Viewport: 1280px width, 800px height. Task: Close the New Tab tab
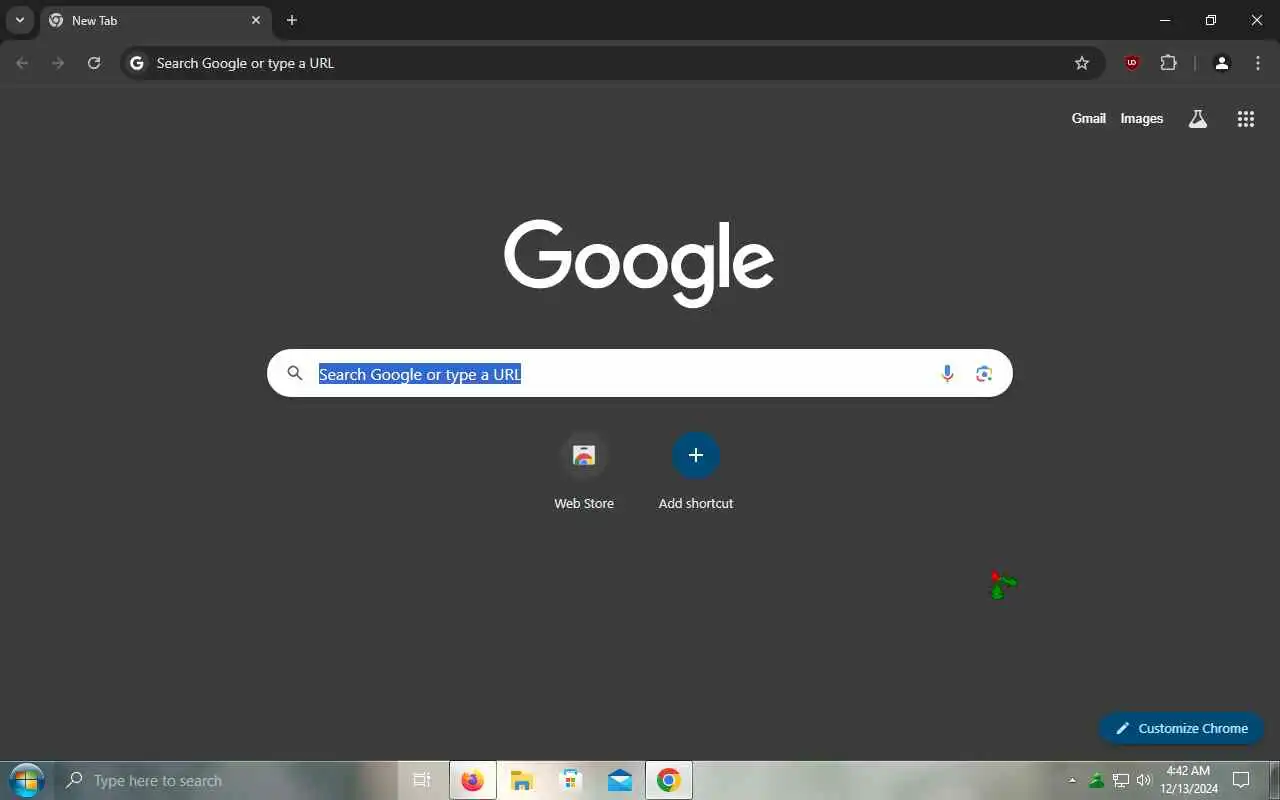point(256,20)
